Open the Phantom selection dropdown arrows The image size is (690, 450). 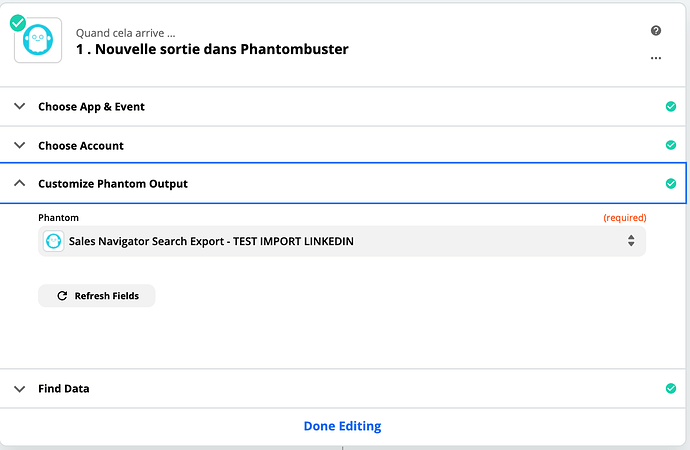coord(631,241)
